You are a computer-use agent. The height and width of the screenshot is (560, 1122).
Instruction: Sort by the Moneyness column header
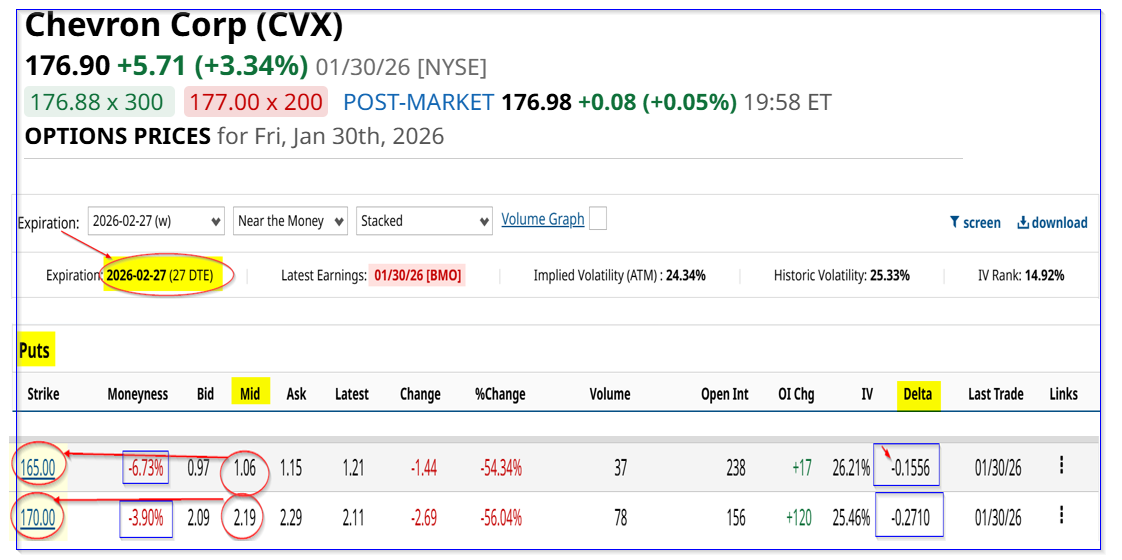click(138, 394)
